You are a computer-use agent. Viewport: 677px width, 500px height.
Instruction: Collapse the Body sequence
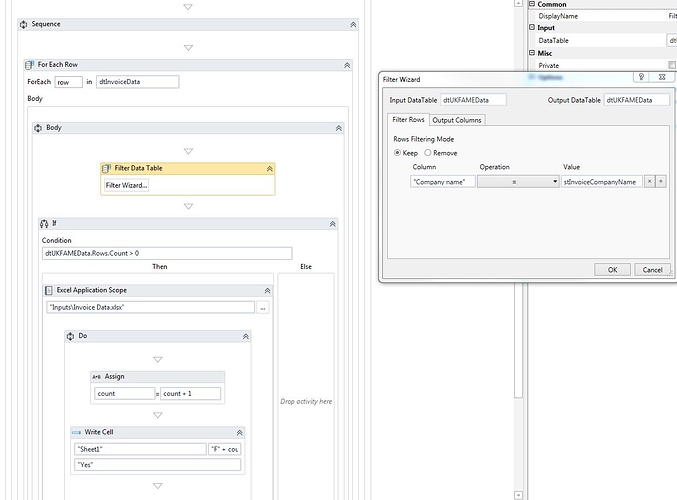pos(338,128)
